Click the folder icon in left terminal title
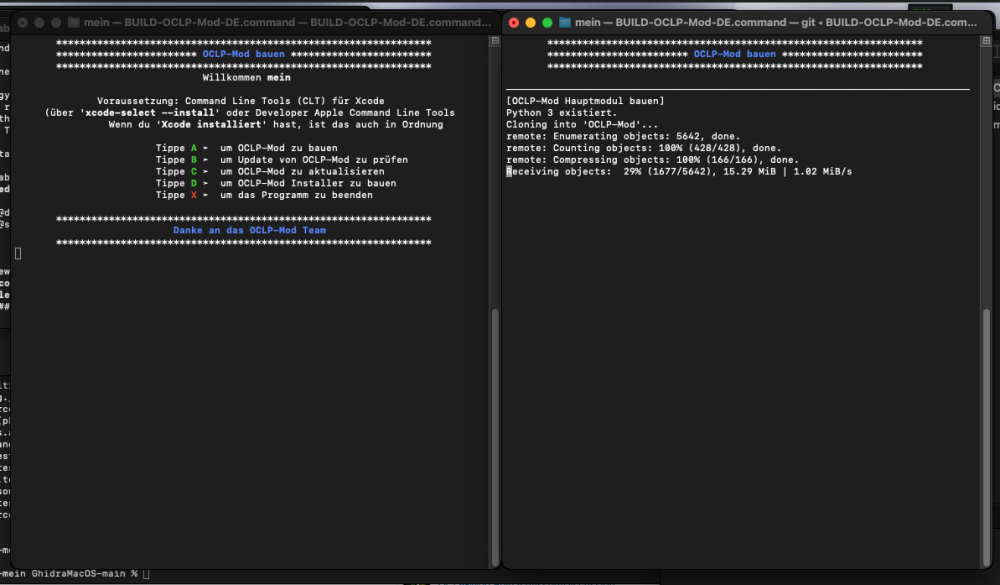Image resolution: width=1000 pixels, height=585 pixels. tap(73, 22)
